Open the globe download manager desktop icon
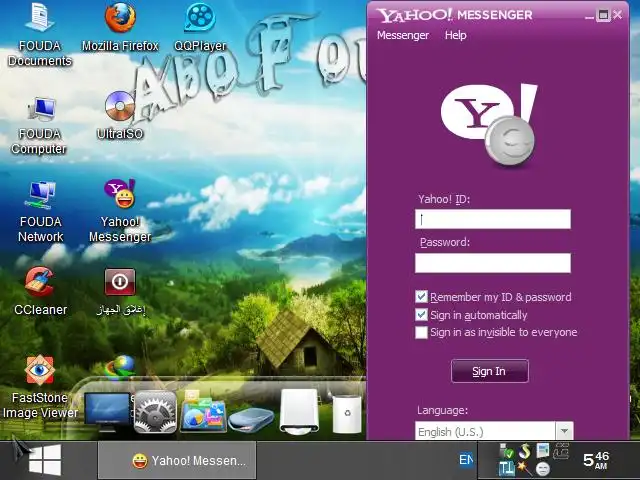The height and width of the screenshot is (480, 640). [120, 366]
